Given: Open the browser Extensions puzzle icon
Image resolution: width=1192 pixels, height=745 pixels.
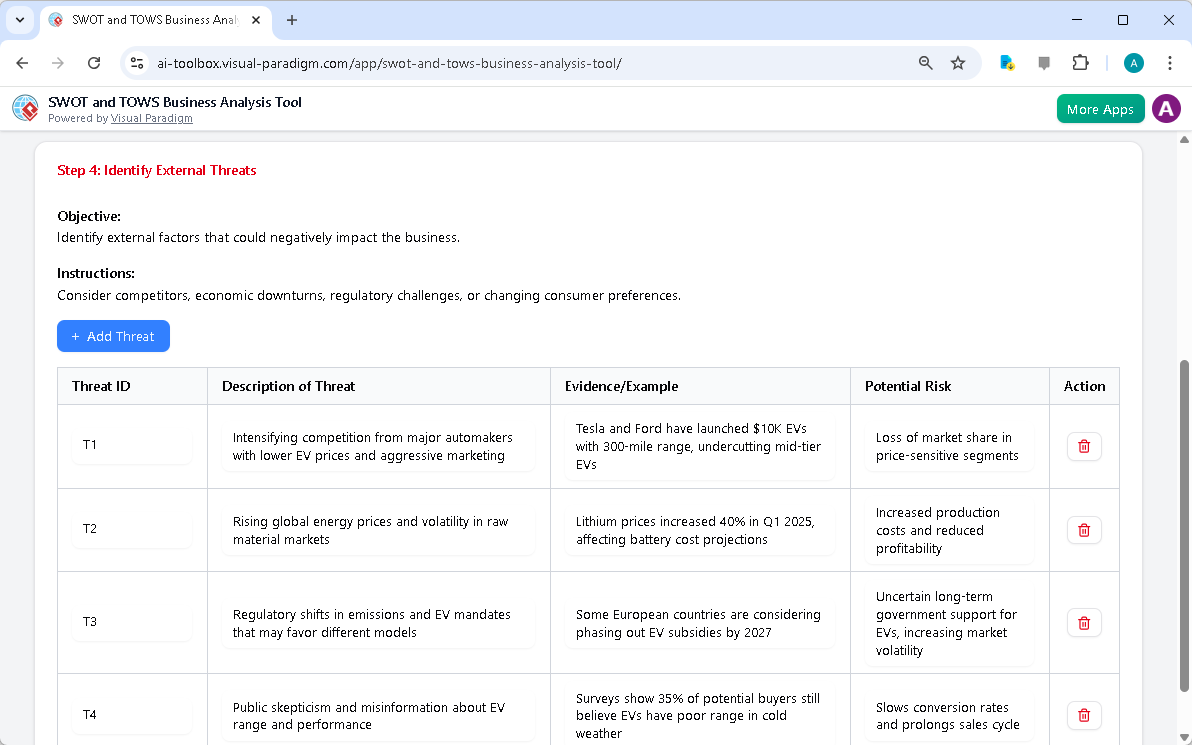Looking at the screenshot, I should coord(1080,62).
